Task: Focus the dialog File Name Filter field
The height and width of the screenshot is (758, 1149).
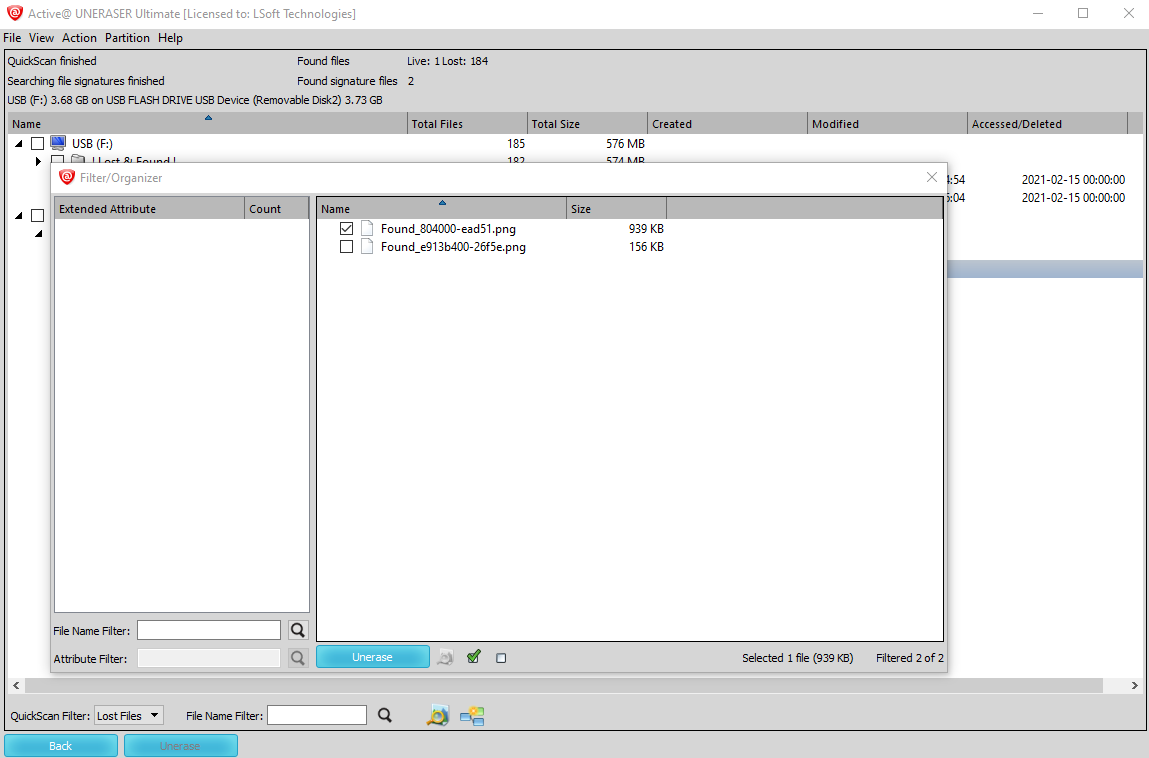Action: pos(209,630)
